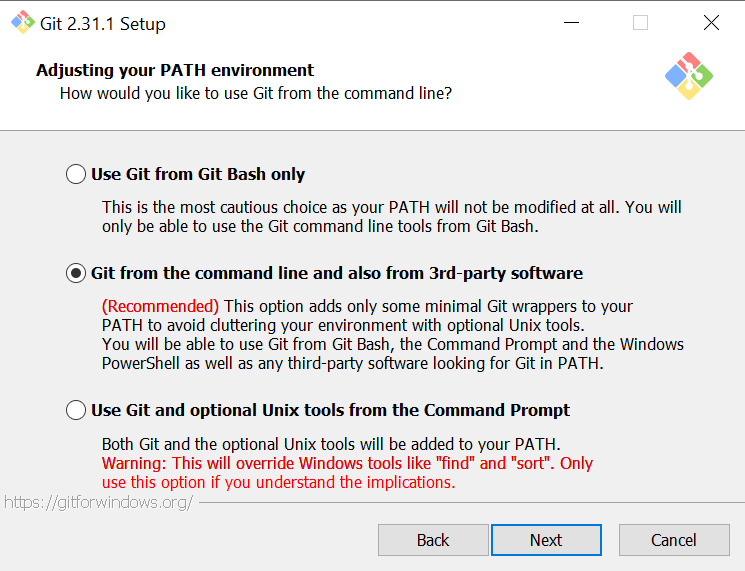Minimize the Git Setup window
745x571 pixels.
coord(571,23)
